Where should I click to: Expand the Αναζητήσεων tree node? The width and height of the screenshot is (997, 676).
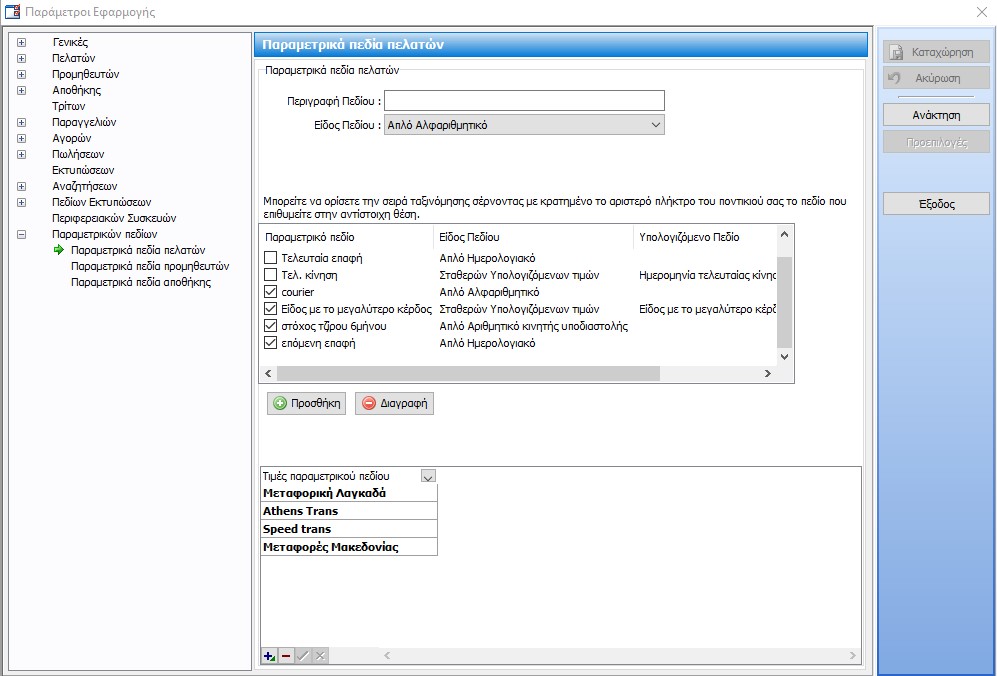click(x=22, y=186)
